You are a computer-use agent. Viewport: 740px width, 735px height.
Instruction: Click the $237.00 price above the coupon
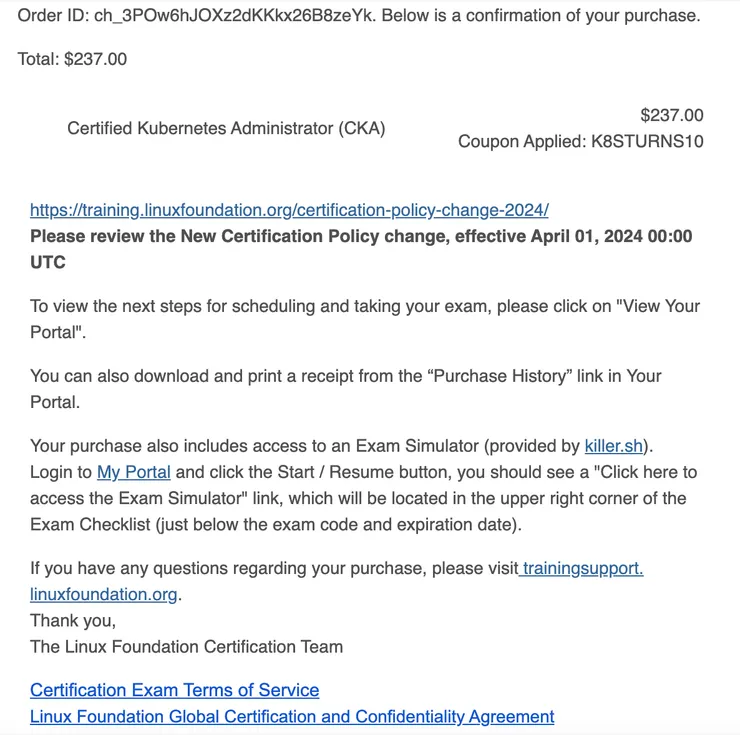671,115
